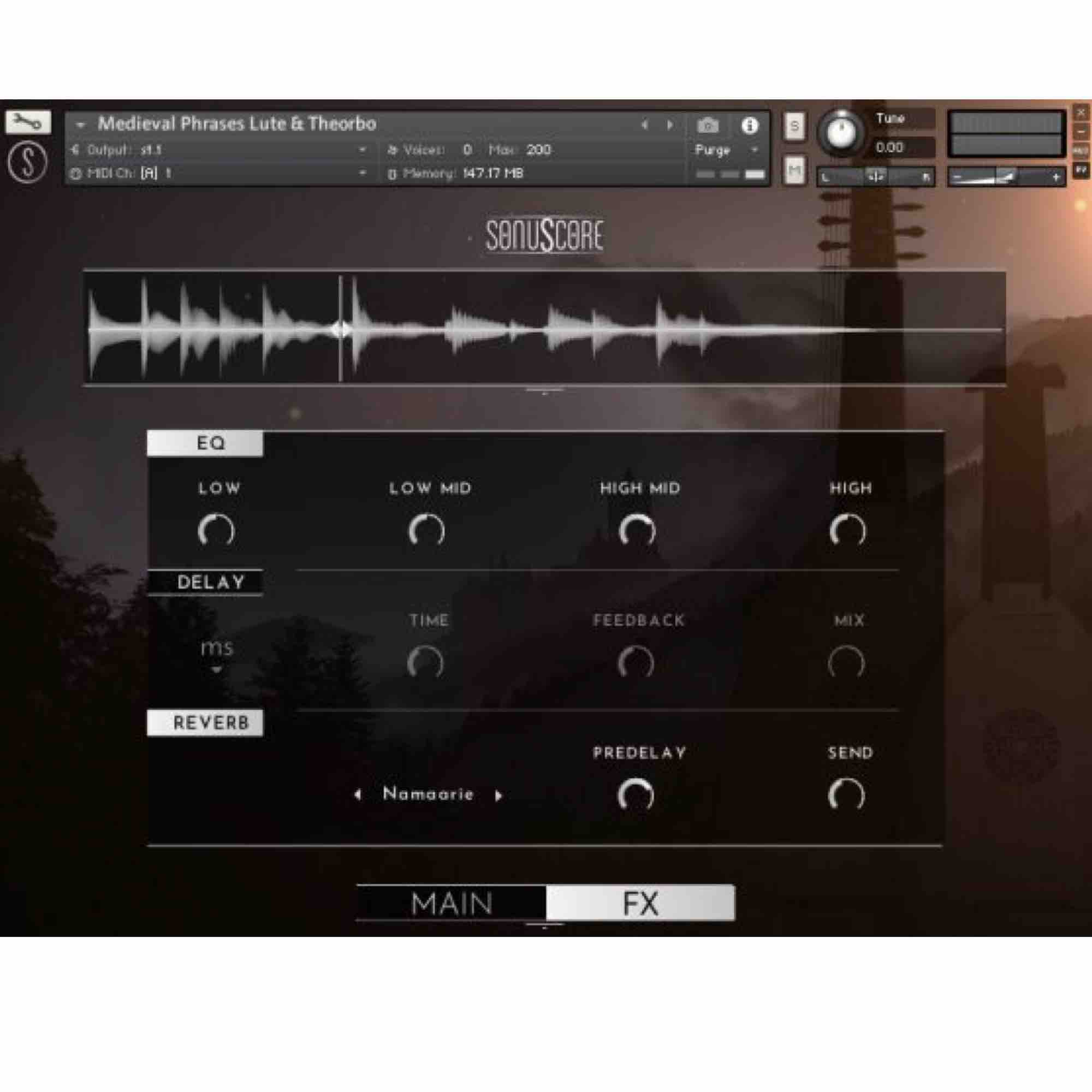Select next reverb preset arrow
This screenshot has height=1092, width=1092.
(498, 796)
